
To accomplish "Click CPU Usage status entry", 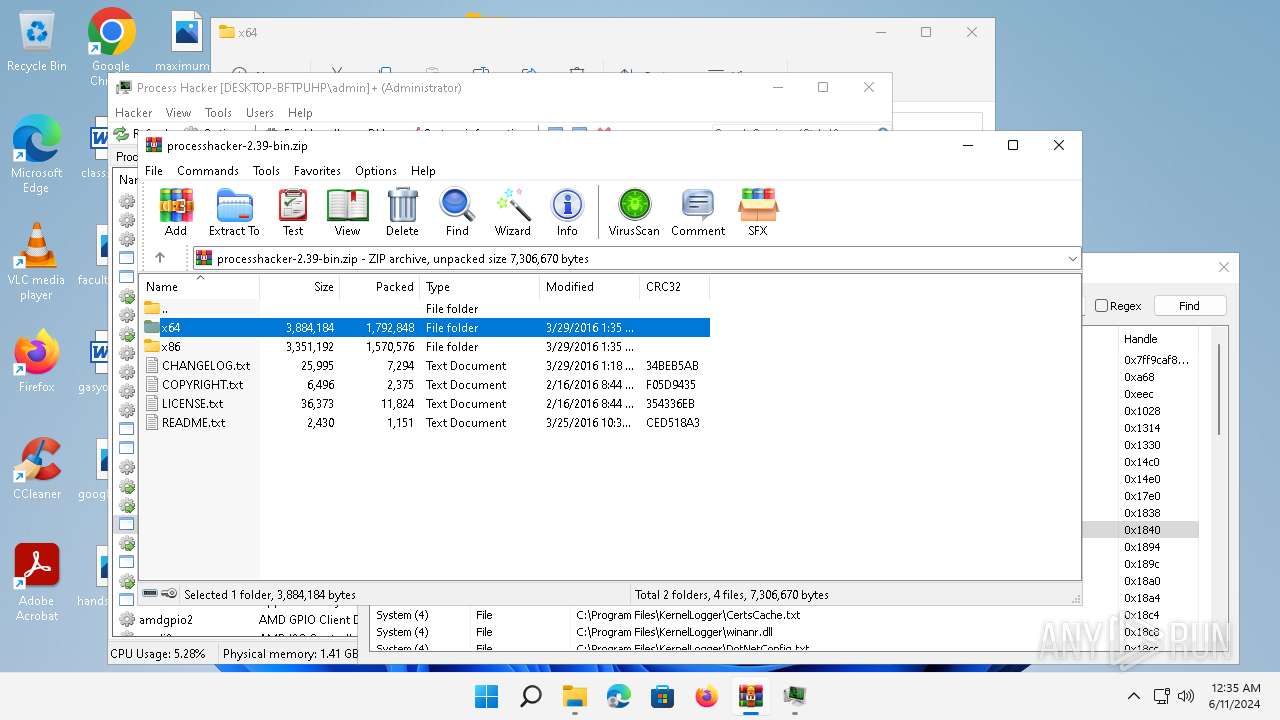I will pos(158,654).
